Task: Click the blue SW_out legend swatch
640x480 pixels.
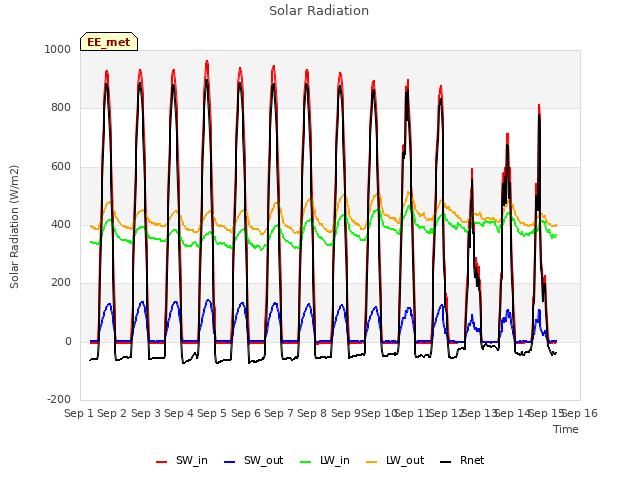Action: point(230,462)
